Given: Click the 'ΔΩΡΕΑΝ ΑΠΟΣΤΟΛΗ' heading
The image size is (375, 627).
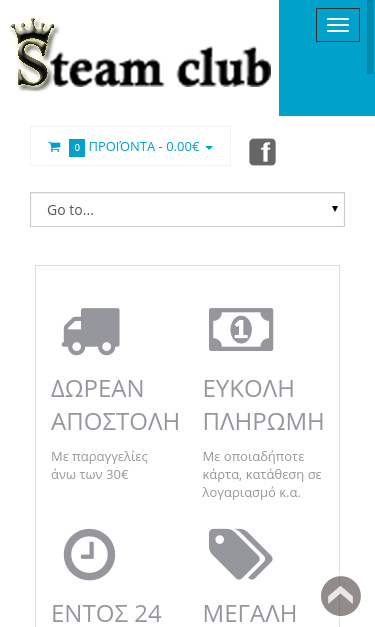Looking at the screenshot, I should pyautogui.click(x=115, y=405).
